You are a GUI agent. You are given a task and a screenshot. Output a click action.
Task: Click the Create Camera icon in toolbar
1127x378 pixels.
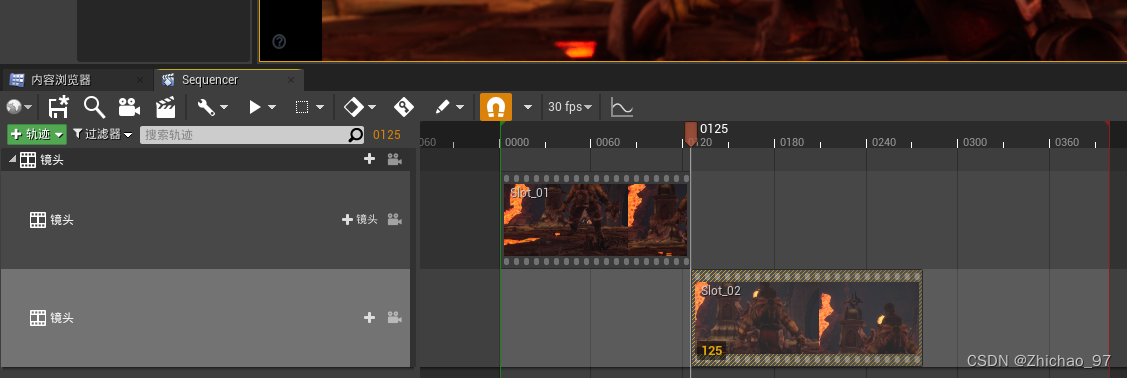[x=129, y=107]
